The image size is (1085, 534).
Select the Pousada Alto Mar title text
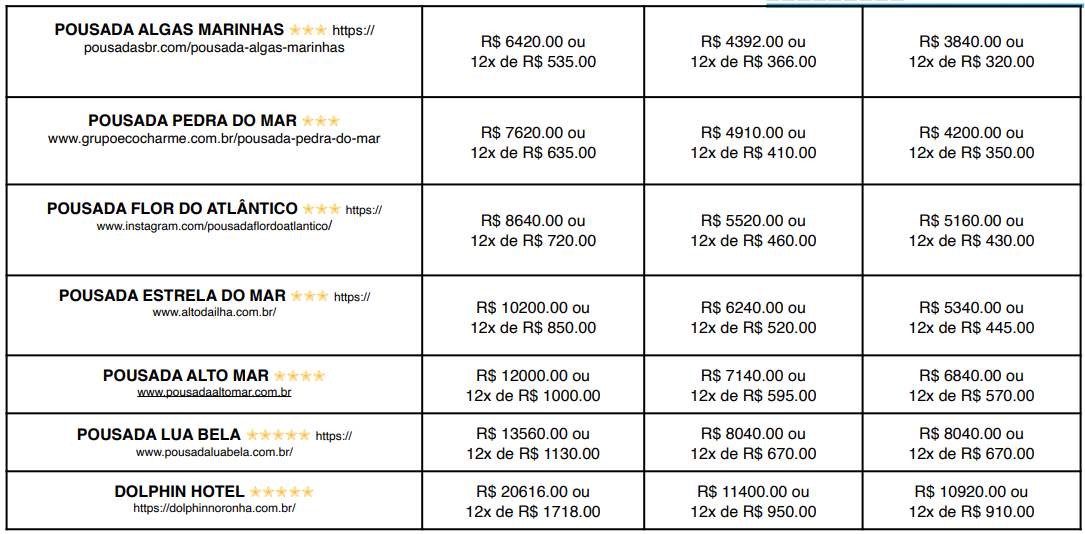point(186,376)
